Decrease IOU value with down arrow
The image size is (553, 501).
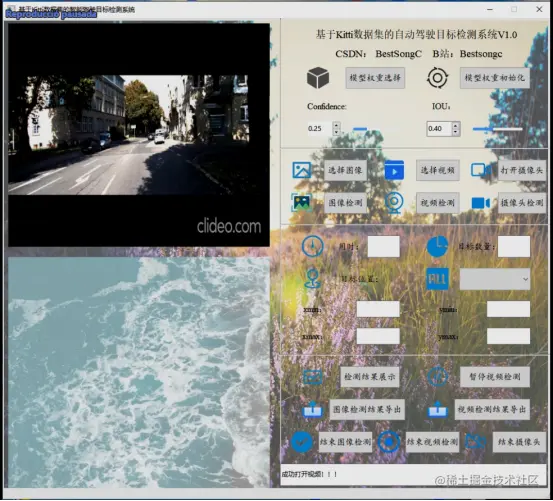[456, 132]
